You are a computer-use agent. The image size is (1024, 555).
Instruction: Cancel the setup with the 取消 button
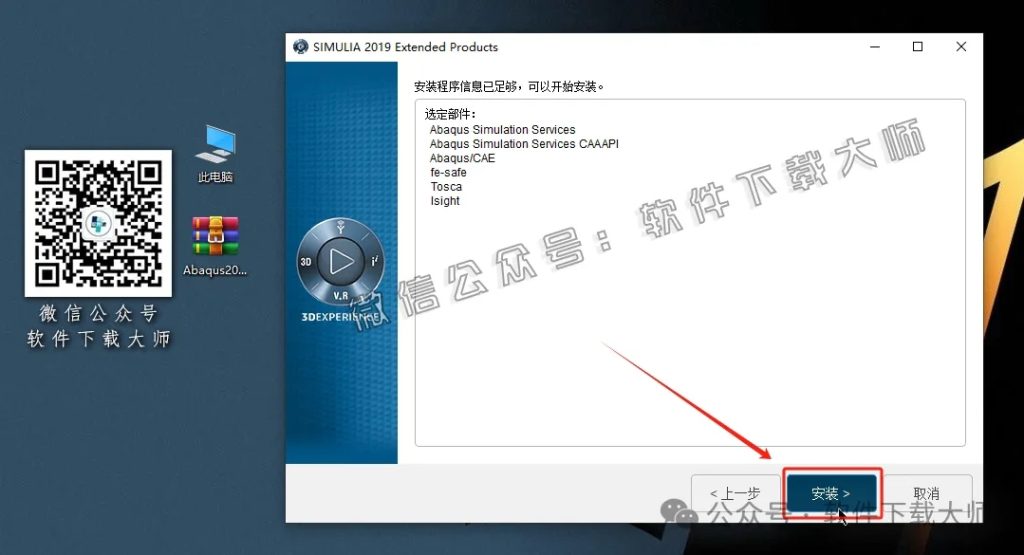tap(926, 494)
